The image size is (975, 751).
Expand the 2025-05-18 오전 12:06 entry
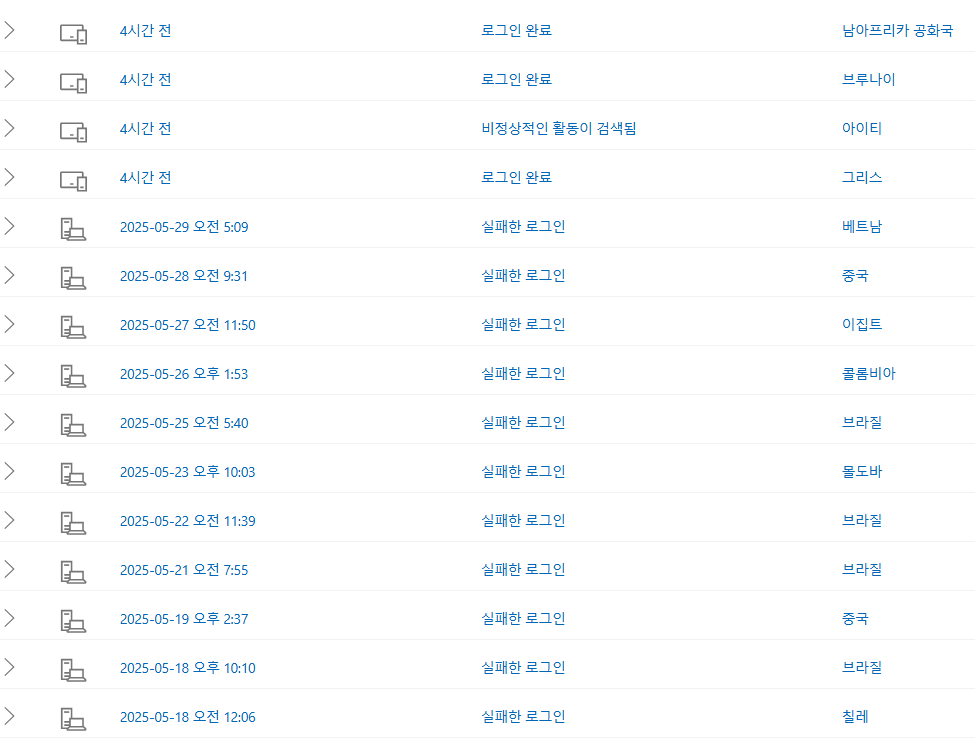point(9,716)
